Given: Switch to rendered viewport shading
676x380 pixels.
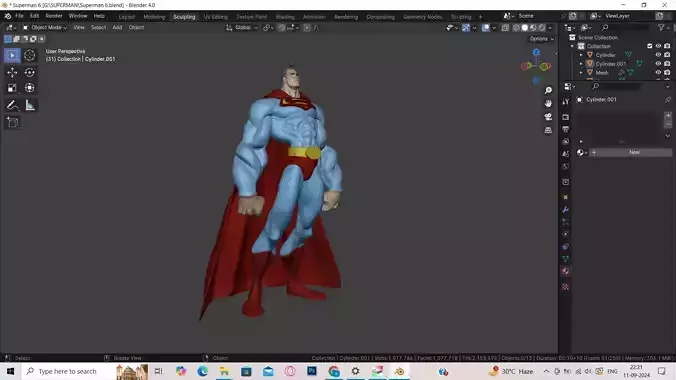Looking at the screenshot, I should (542, 28).
